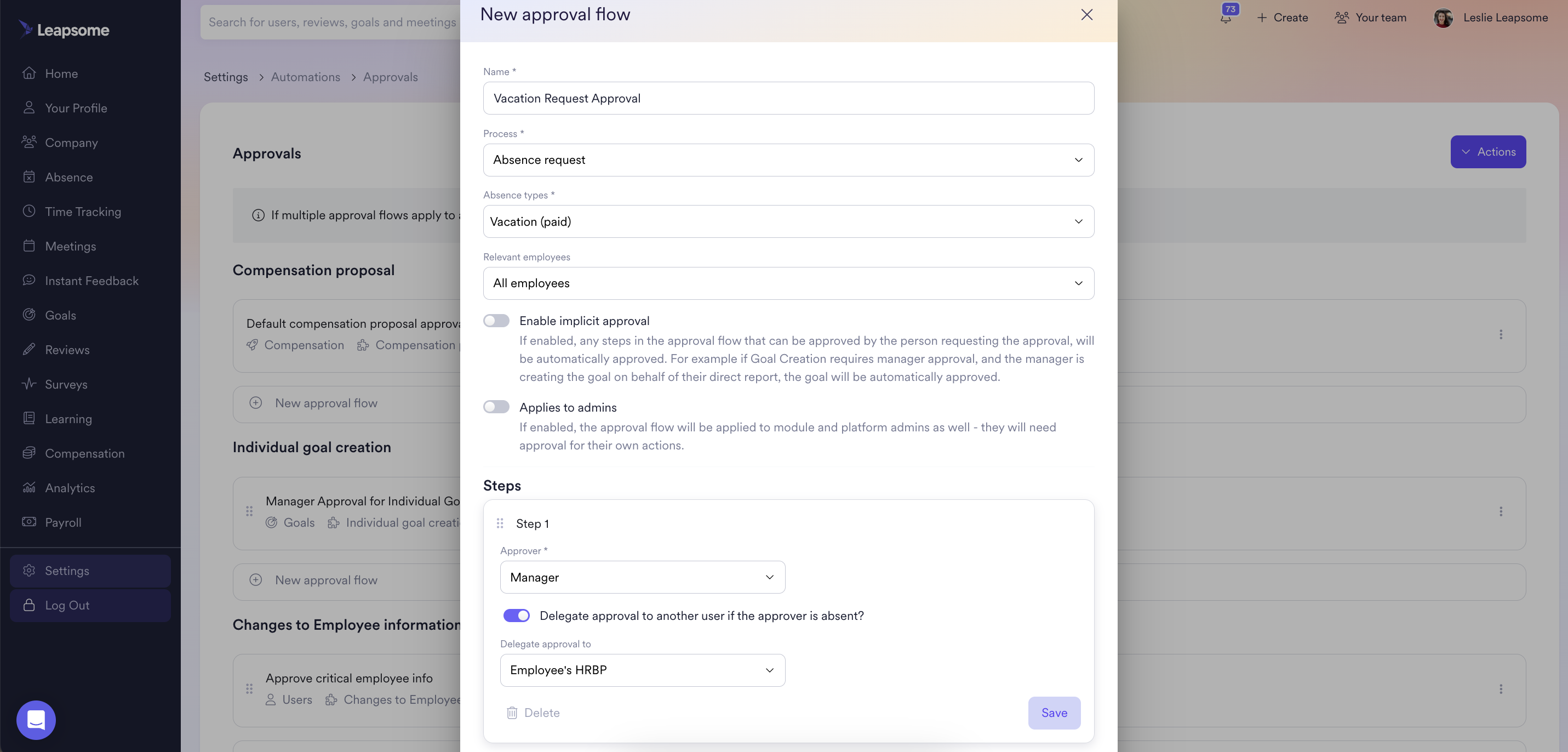Click Leslie Leapsome's profile avatar
Viewport: 1568px width, 752px height.
tap(1443, 18)
